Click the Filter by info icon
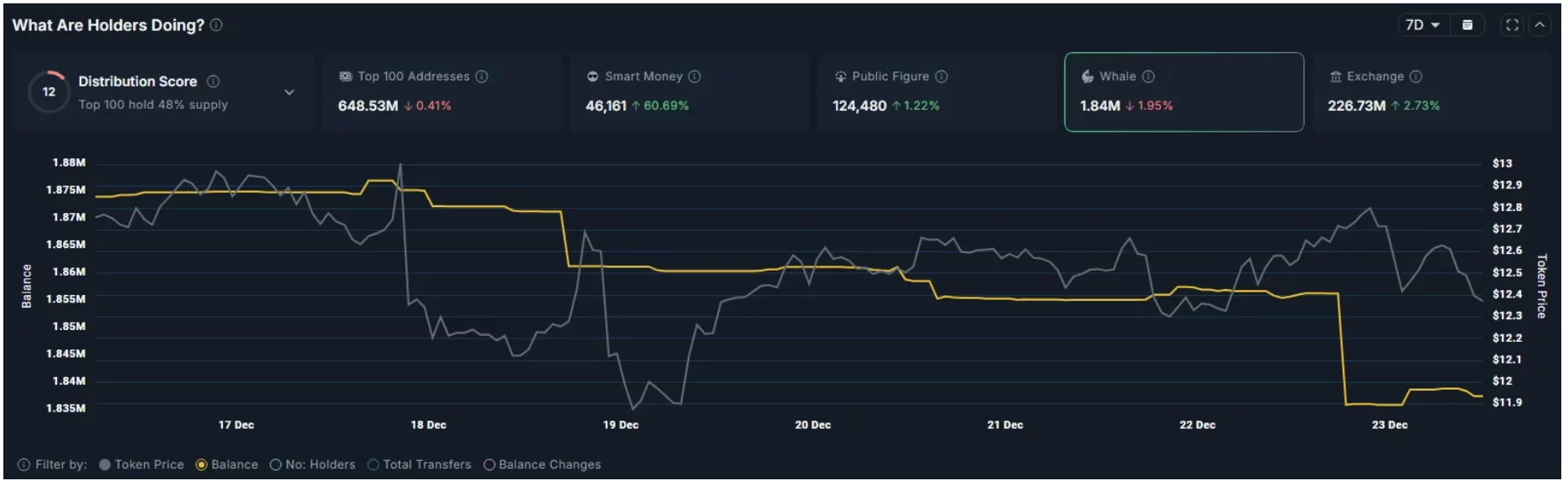Image resolution: width=1568 pixels, height=486 pixels. tap(23, 464)
